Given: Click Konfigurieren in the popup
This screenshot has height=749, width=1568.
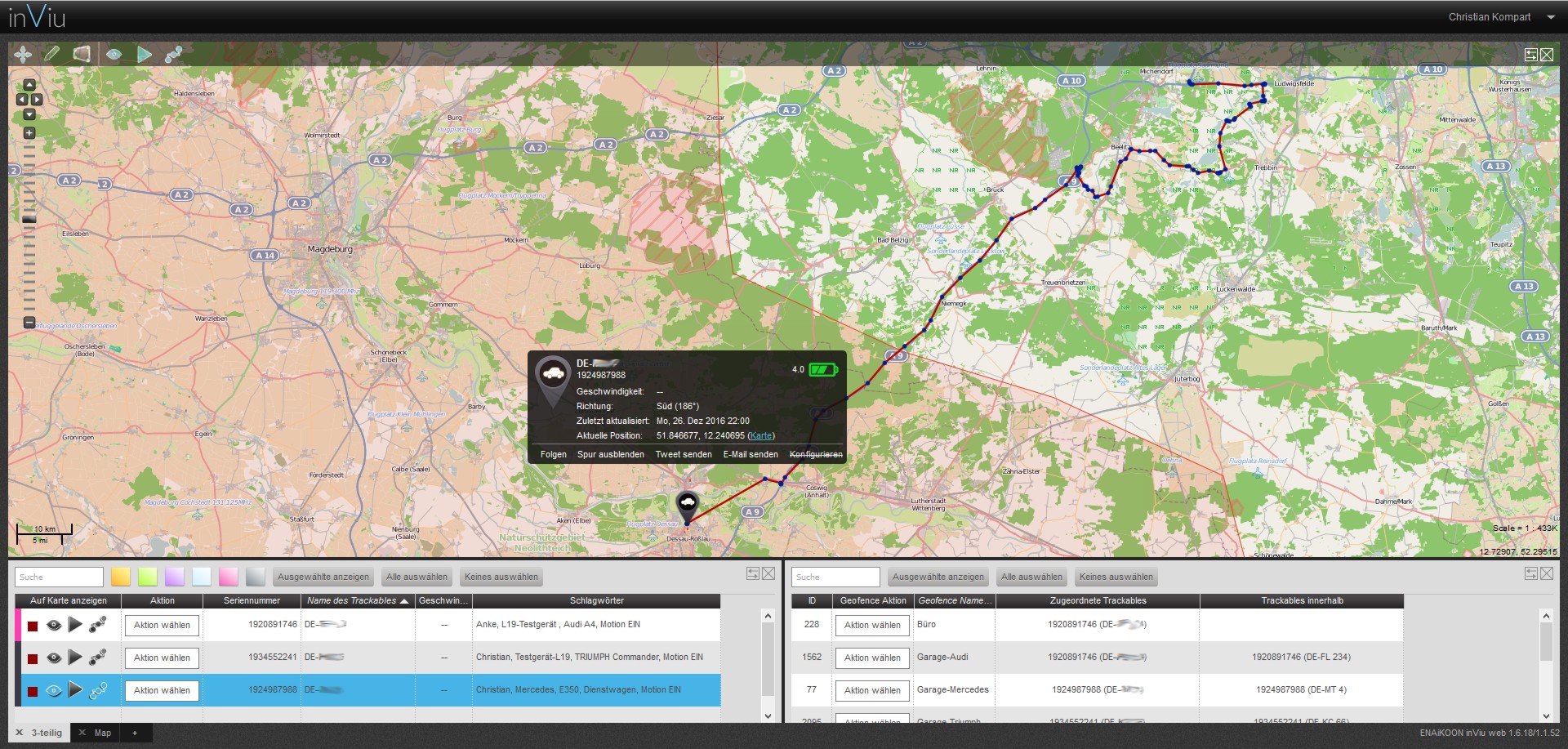Looking at the screenshot, I should (x=816, y=454).
